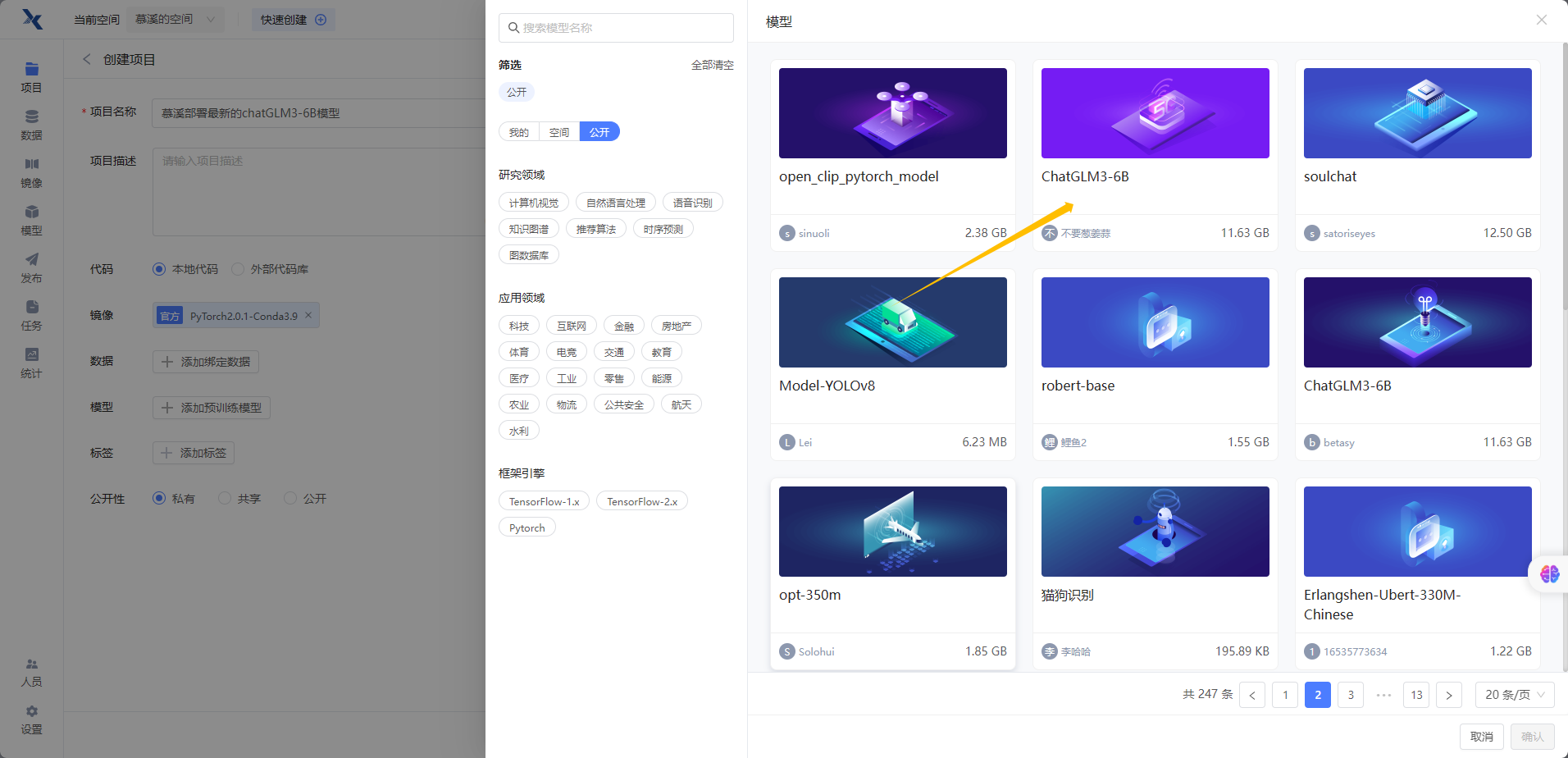The image size is (1568, 758).
Task: Click 全部清空 to clear filters
Action: [713, 65]
